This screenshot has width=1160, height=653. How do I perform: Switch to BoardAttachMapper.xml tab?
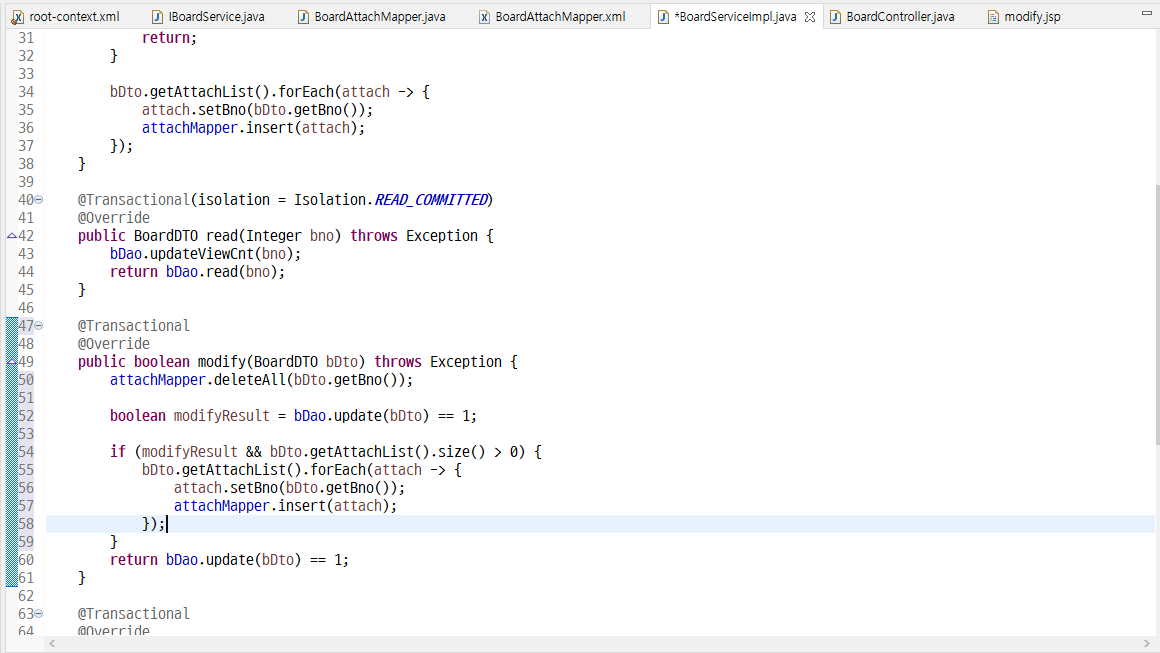pos(552,16)
